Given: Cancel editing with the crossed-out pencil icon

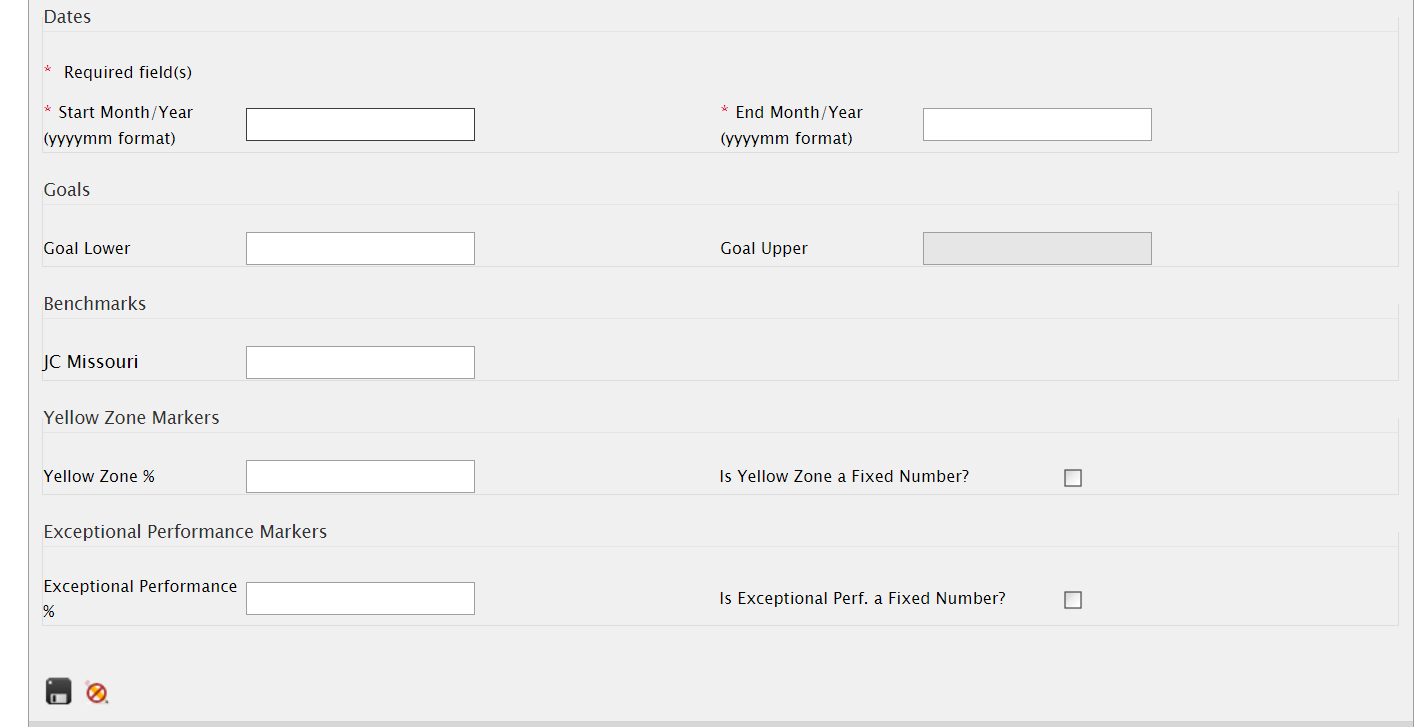Looking at the screenshot, I should pyautogui.click(x=97, y=692).
